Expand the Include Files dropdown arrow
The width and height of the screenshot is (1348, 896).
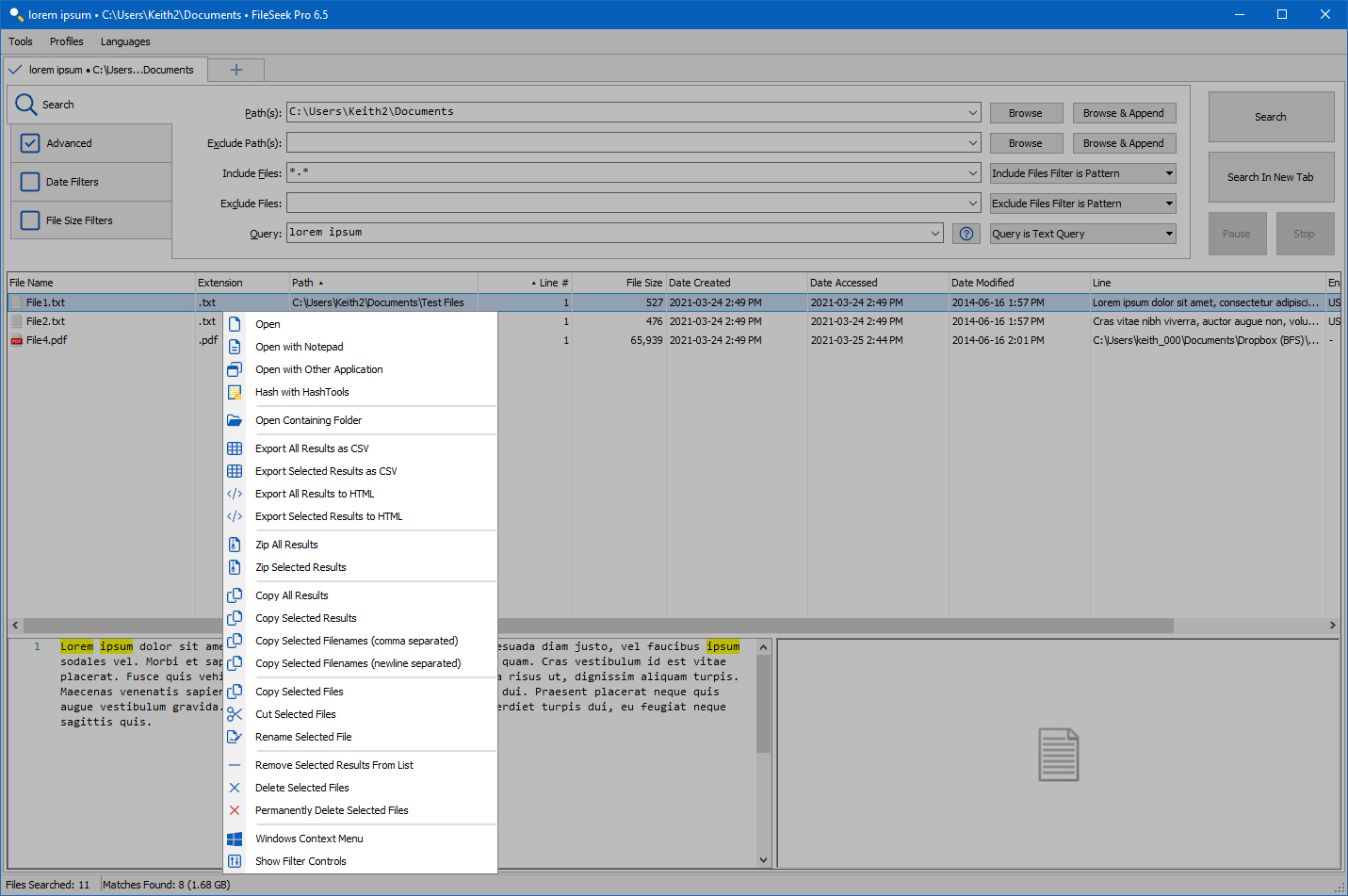pyautogui.click(x=973, y=173)
